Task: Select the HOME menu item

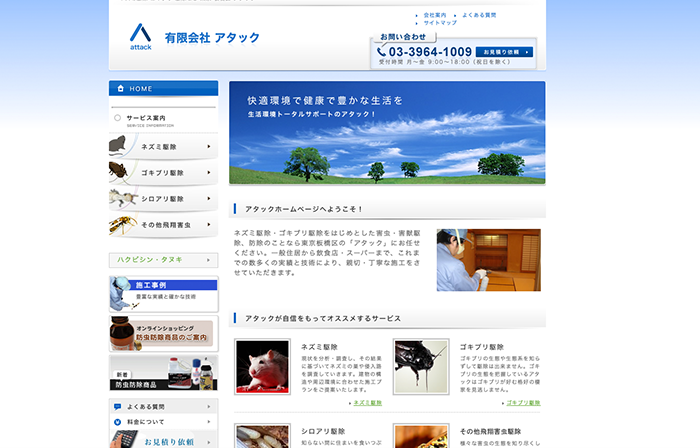Action: [163, 88]
